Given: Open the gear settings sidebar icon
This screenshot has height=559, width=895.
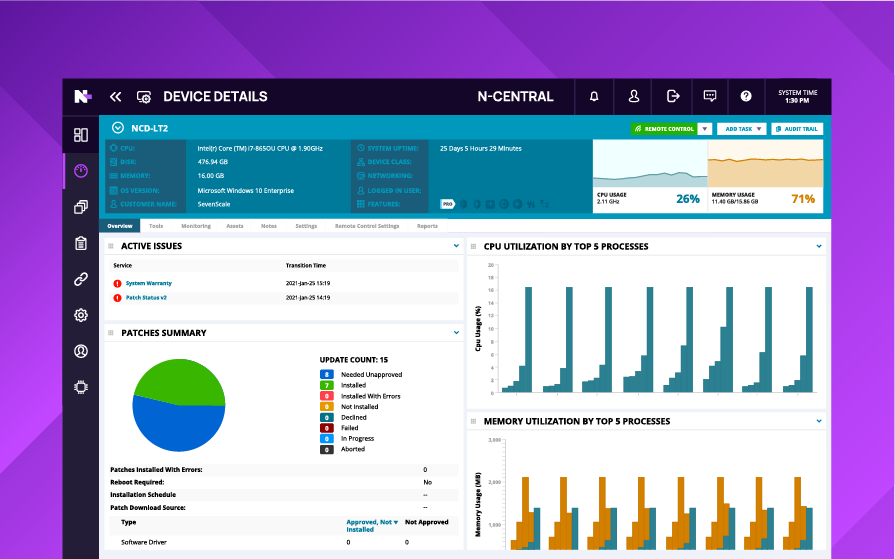Looking at the screenshot, I should coord(81,315).
